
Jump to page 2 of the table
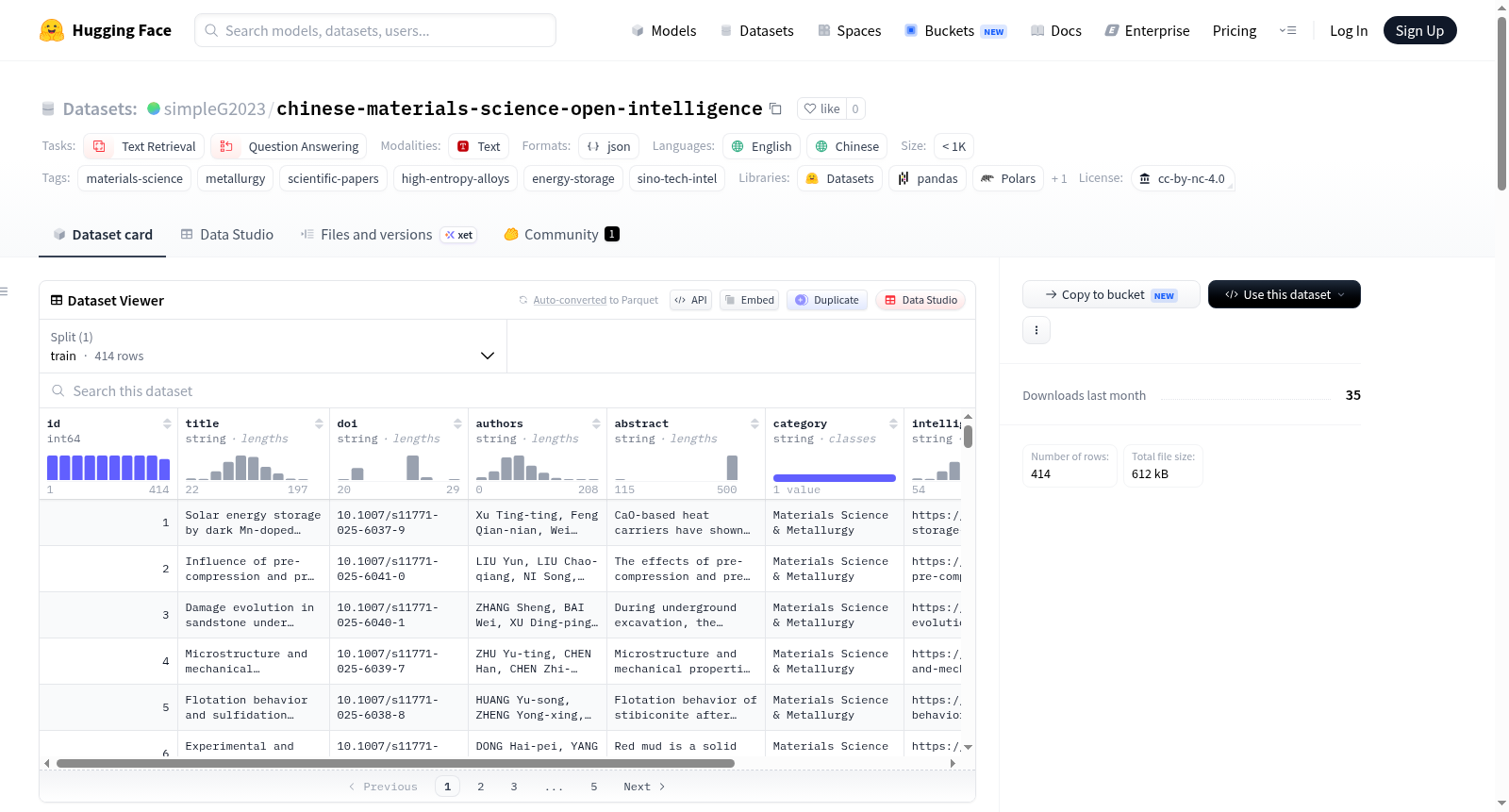pos(480,787)
